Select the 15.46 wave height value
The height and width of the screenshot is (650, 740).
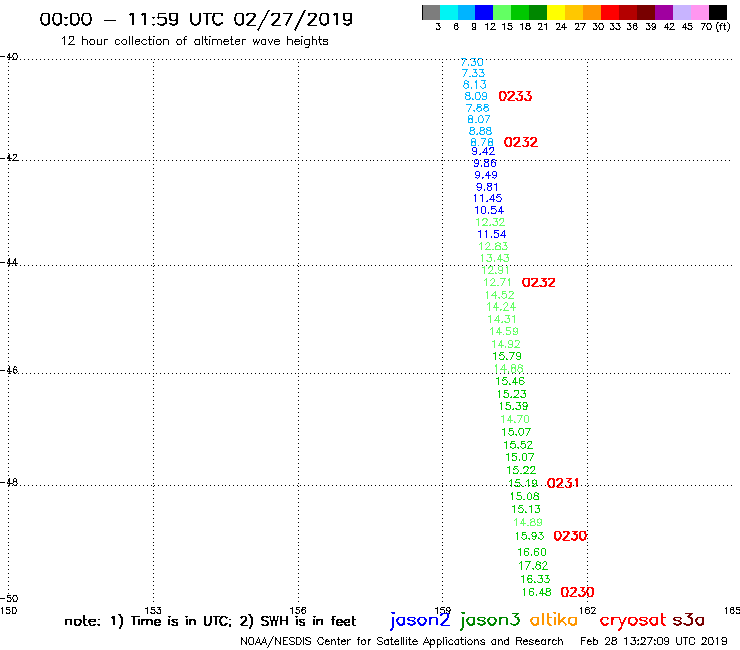(510, 381)
